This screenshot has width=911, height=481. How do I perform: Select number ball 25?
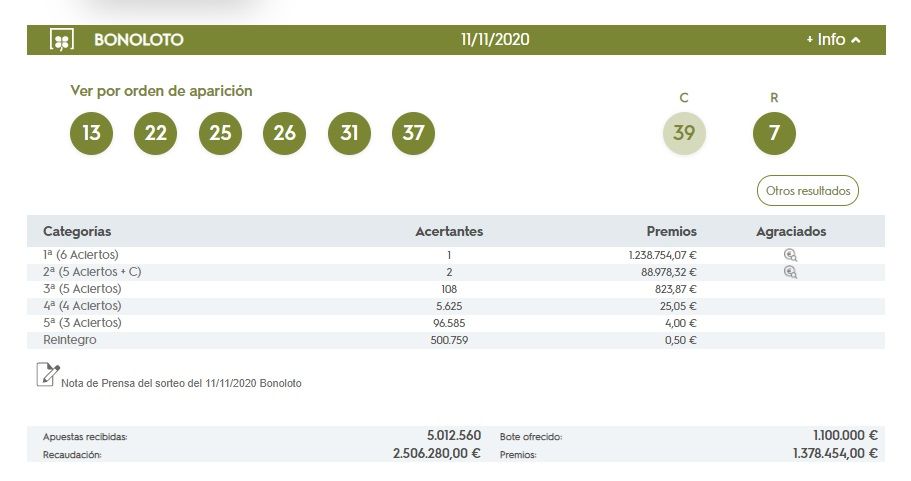click(x=220, y=133)
